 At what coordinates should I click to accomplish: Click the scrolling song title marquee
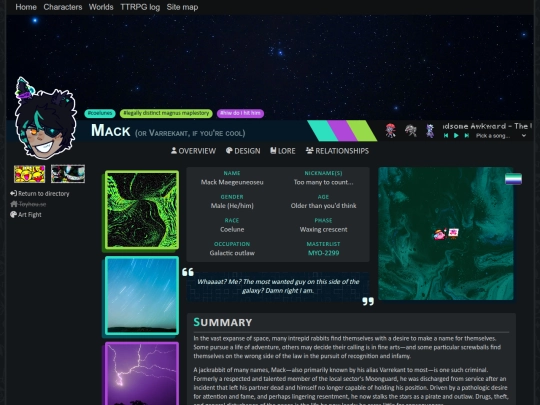click(x=487, y=126)
